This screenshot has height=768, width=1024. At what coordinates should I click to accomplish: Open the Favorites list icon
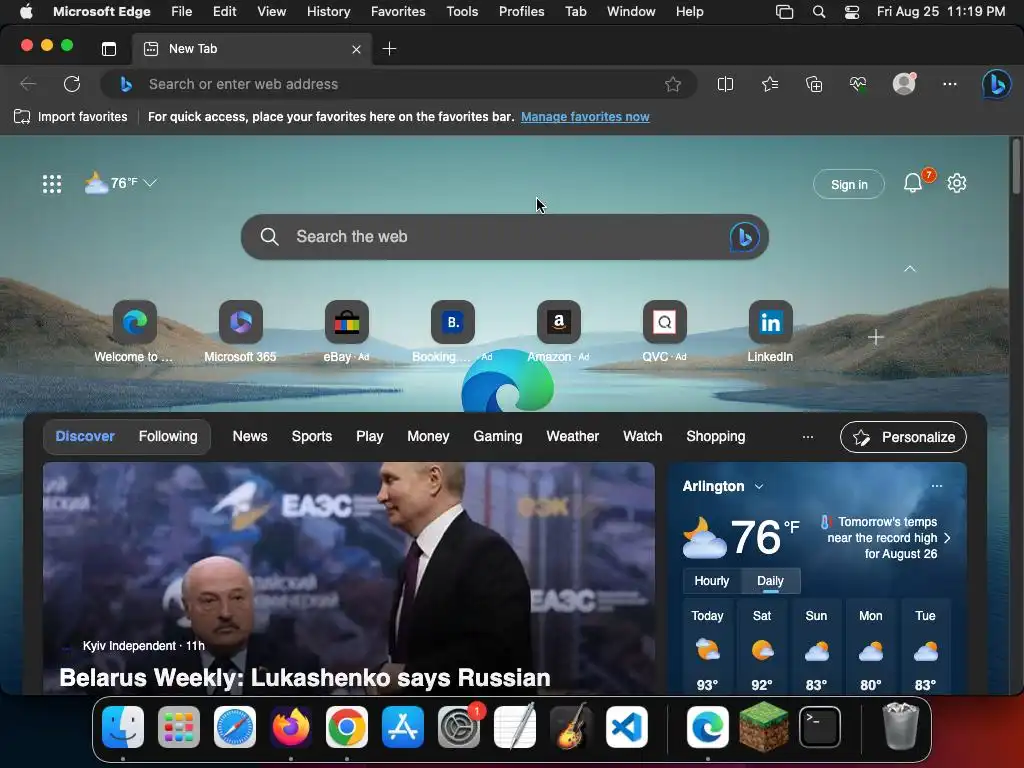click(770, 84)
